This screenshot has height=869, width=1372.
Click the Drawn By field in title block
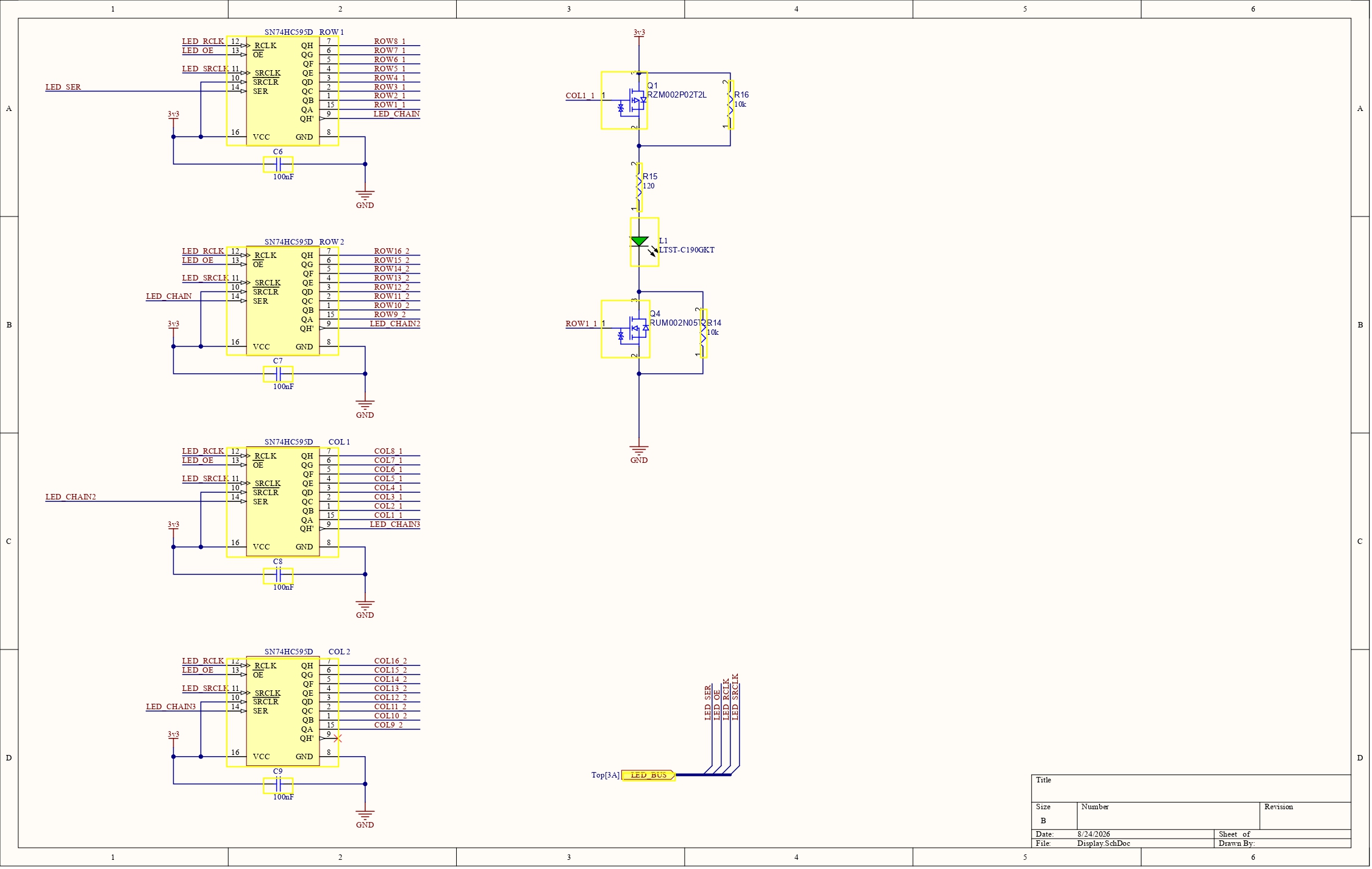[x=1282, y=844]
